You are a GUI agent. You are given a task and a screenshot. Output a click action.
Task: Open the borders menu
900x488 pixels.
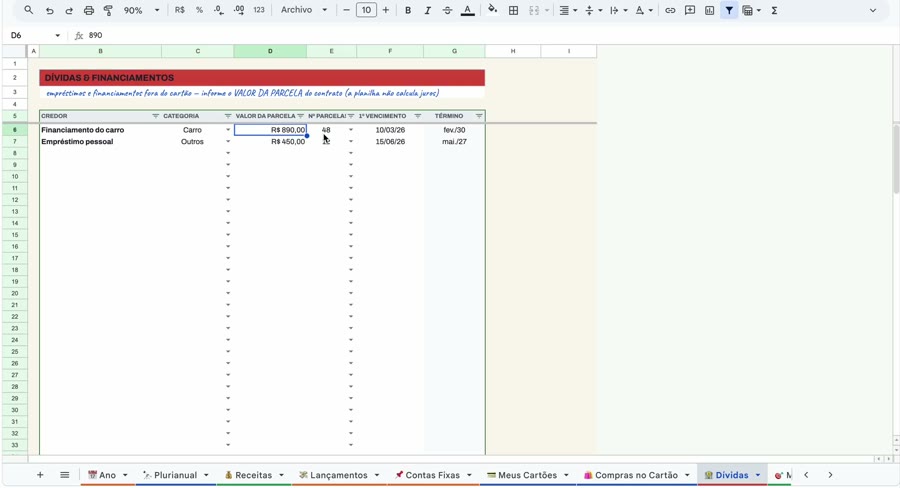(x=514, y=10)
